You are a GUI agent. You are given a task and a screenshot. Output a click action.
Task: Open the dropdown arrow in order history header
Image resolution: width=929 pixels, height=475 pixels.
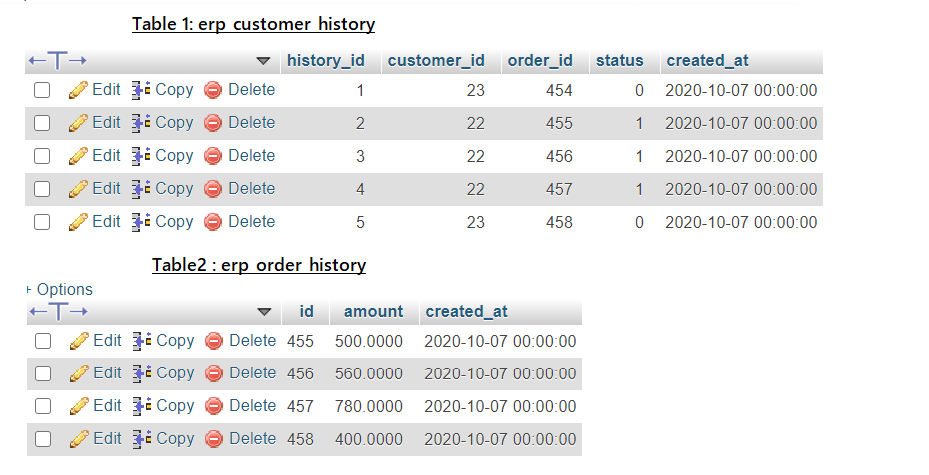[264, 312]
